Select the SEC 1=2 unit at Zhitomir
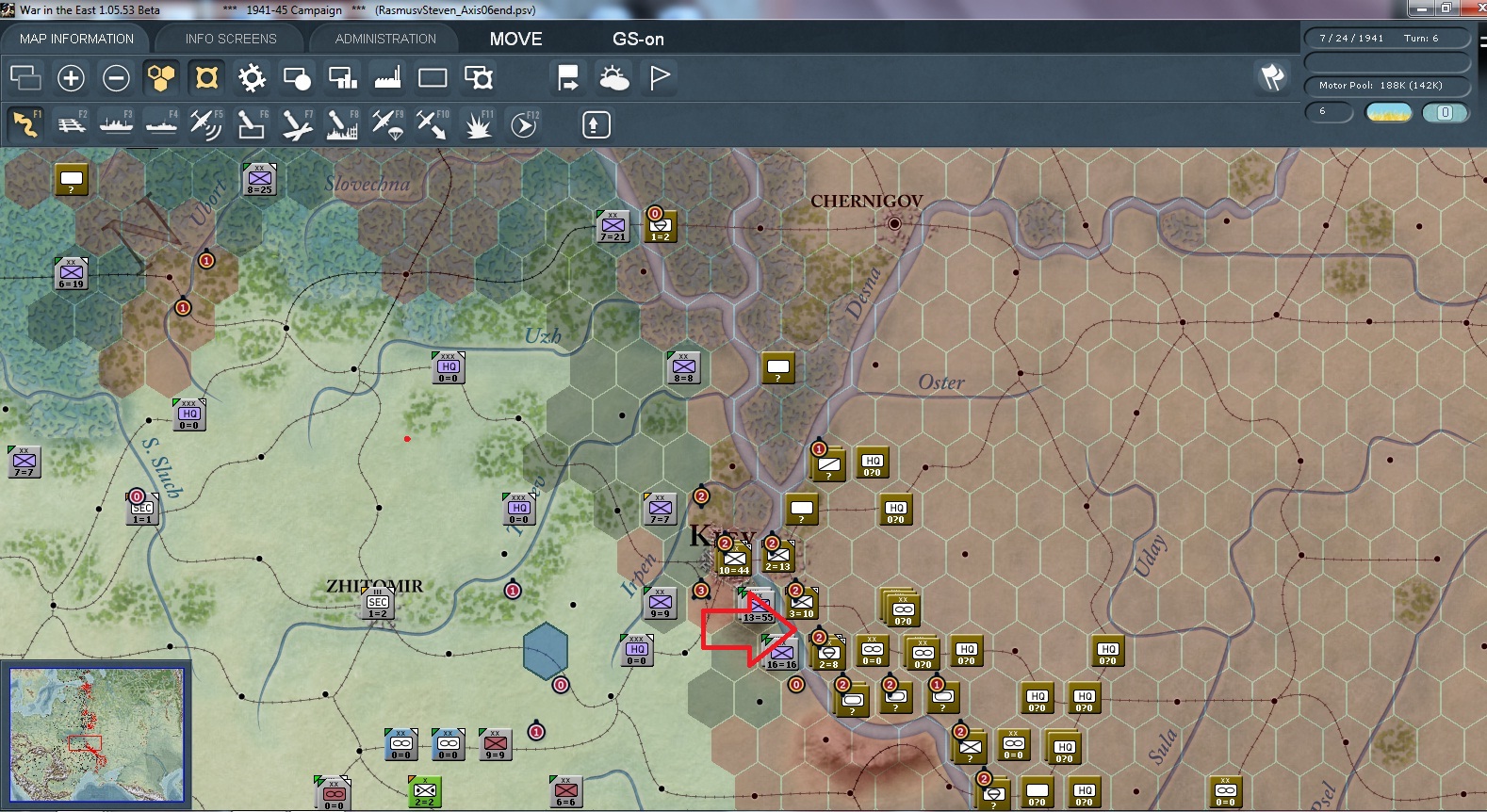The width and height of the screenshot is (1487, 812). point(378,604)
